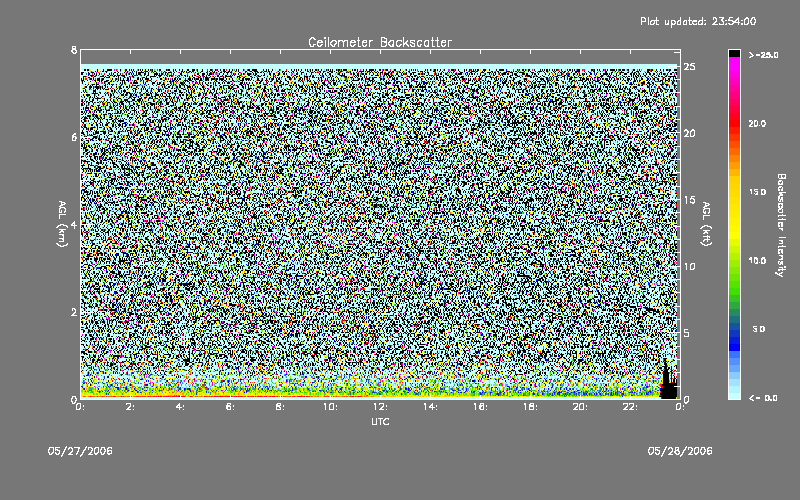Click the "15" tick on the kft axis
Viewport: 800px width, 500px height.
point(689,200)
